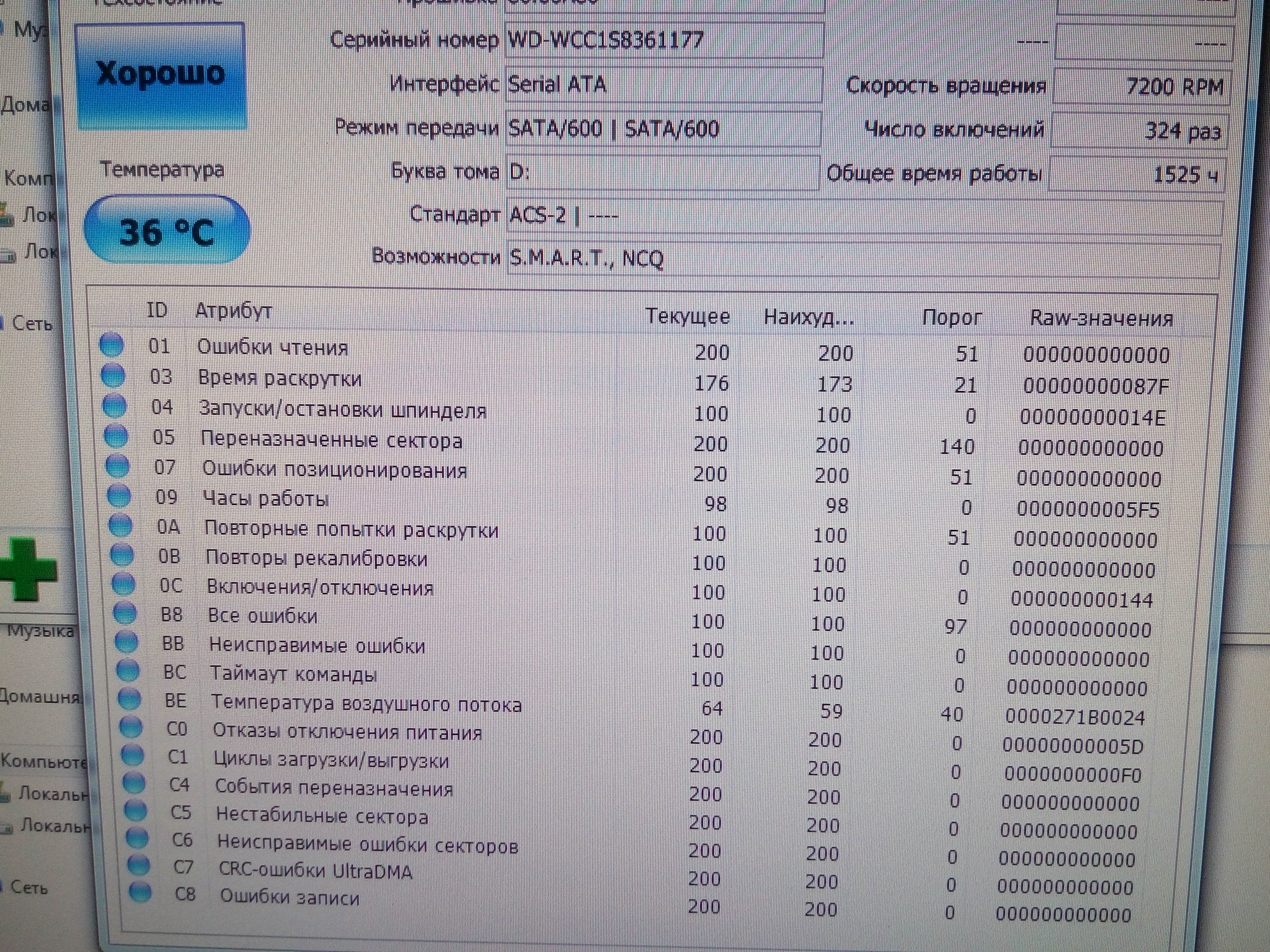Screen dimensions: 1270x952
Task: Click the blue status dot for Ошибки чтения
Action: (112, 345)
